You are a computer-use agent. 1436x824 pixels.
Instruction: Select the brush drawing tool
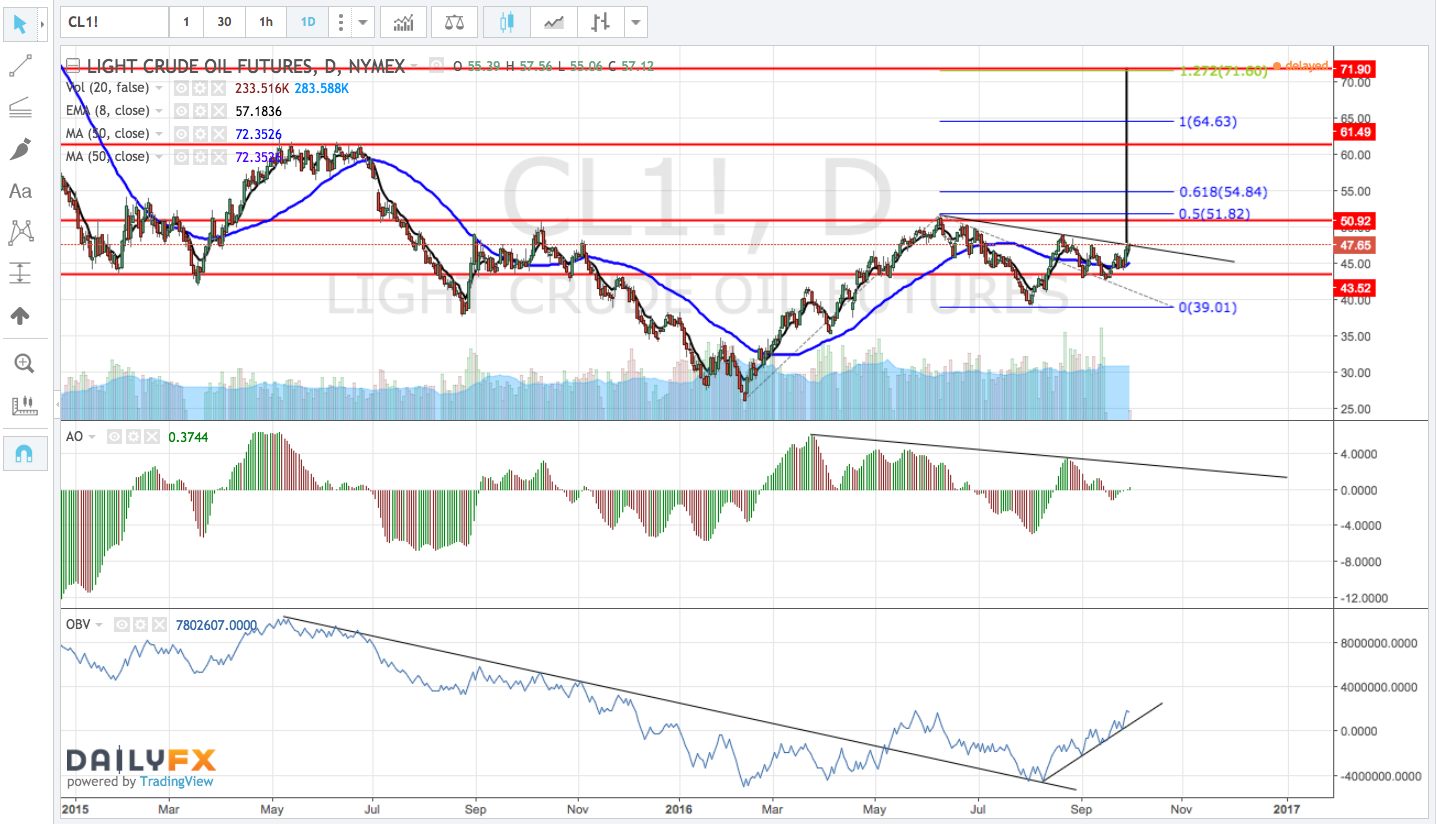23,149
